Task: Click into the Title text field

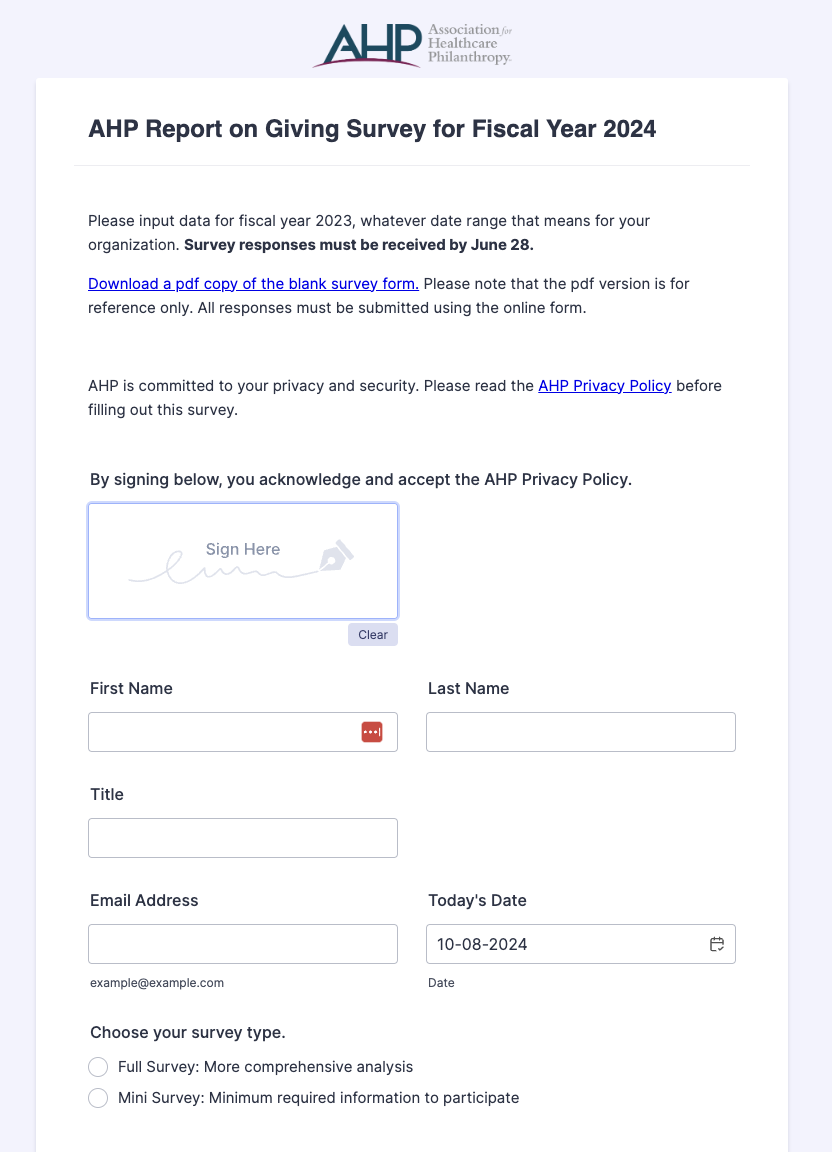Action: click(243, 838)
